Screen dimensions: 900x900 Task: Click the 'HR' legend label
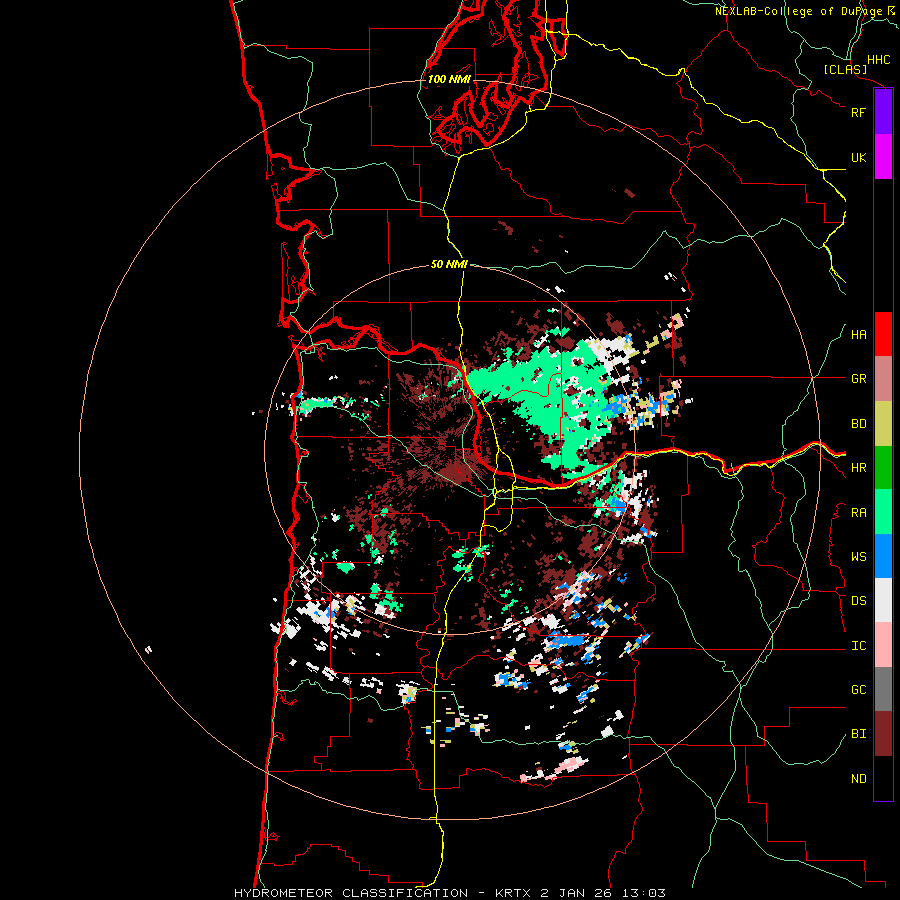(x=858, y=468)
